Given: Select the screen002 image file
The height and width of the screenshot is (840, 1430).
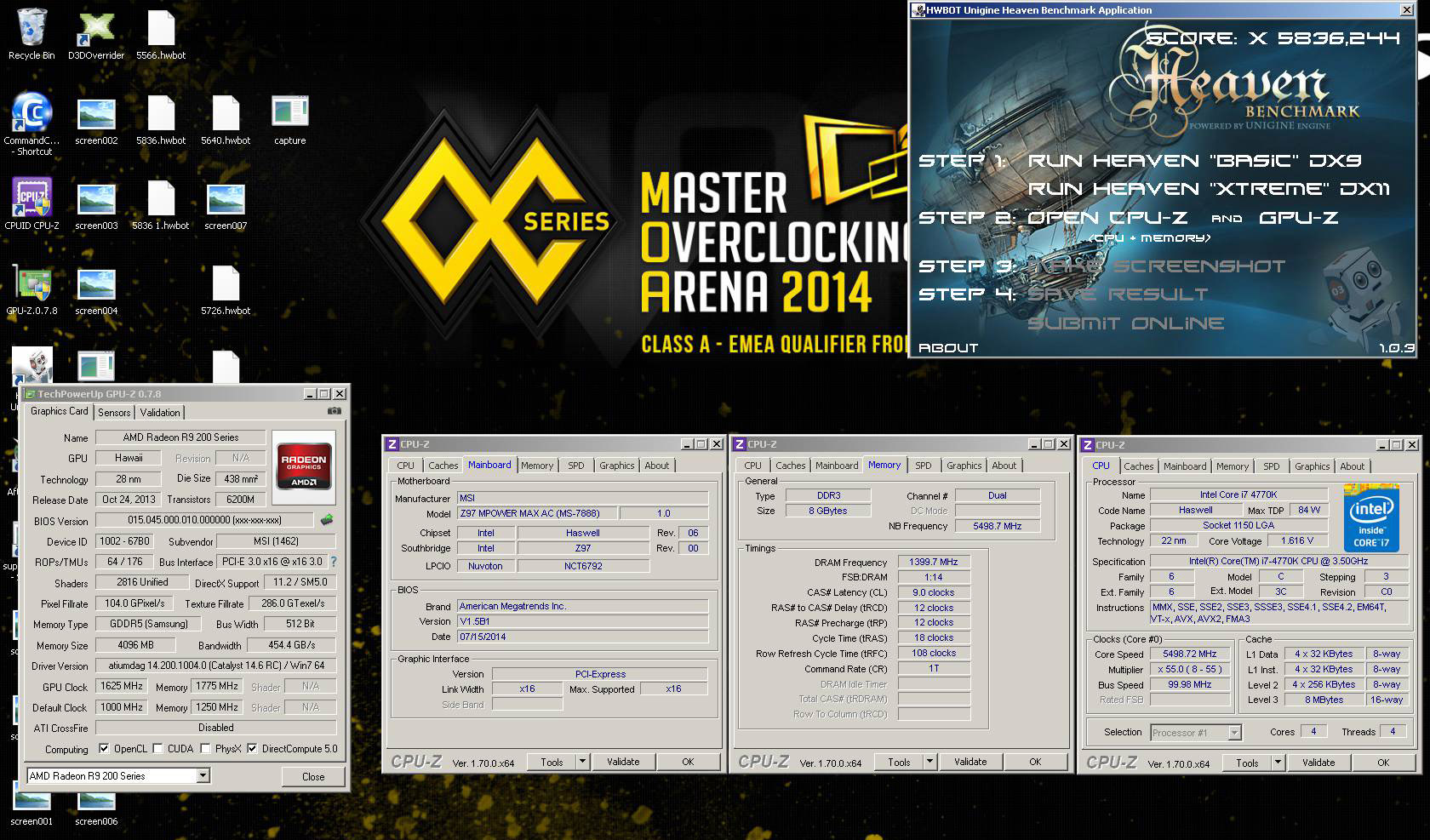Looking at the screenshot, I should pos(96,119).
